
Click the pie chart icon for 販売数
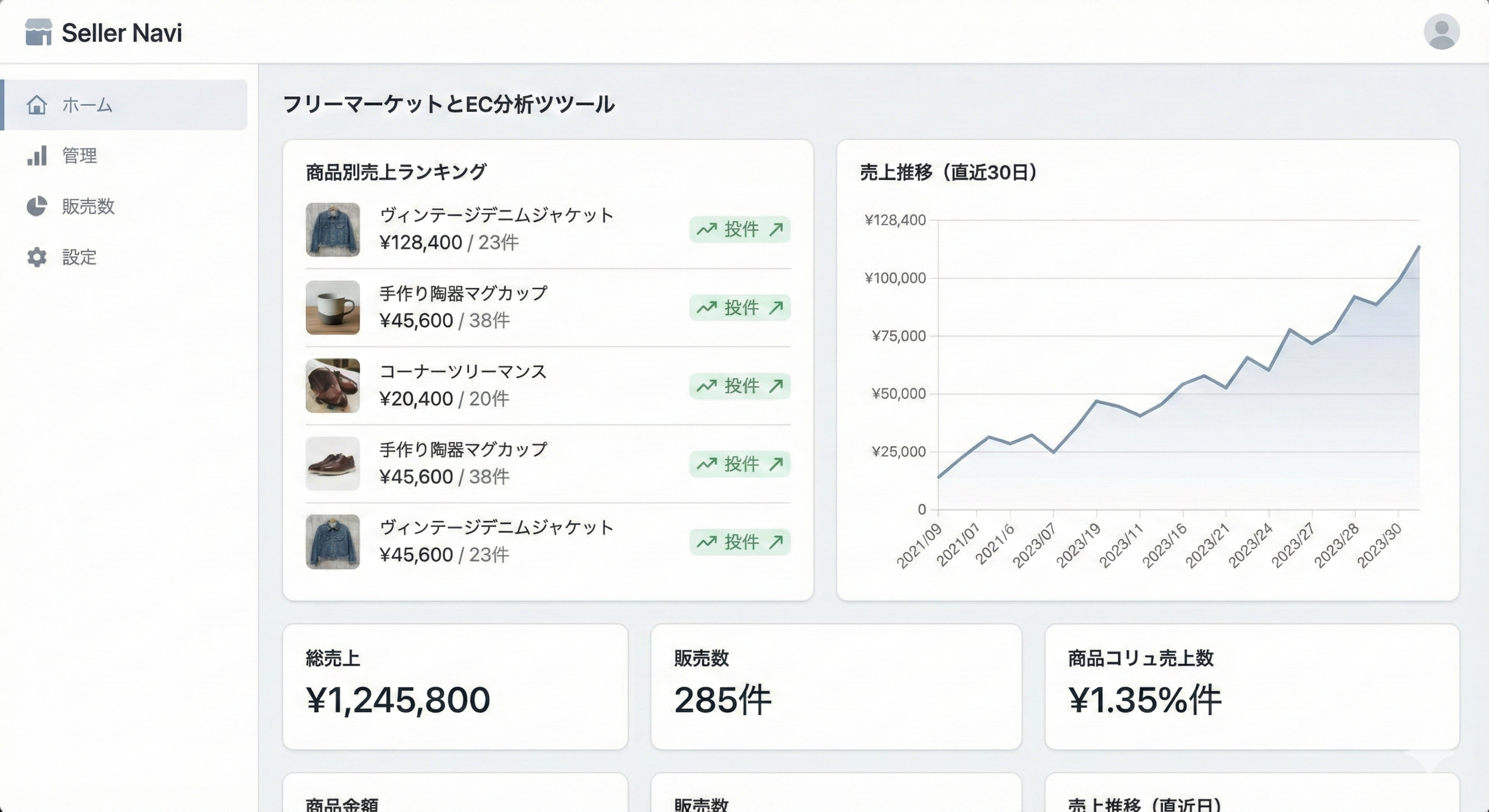tap(36, 206)
